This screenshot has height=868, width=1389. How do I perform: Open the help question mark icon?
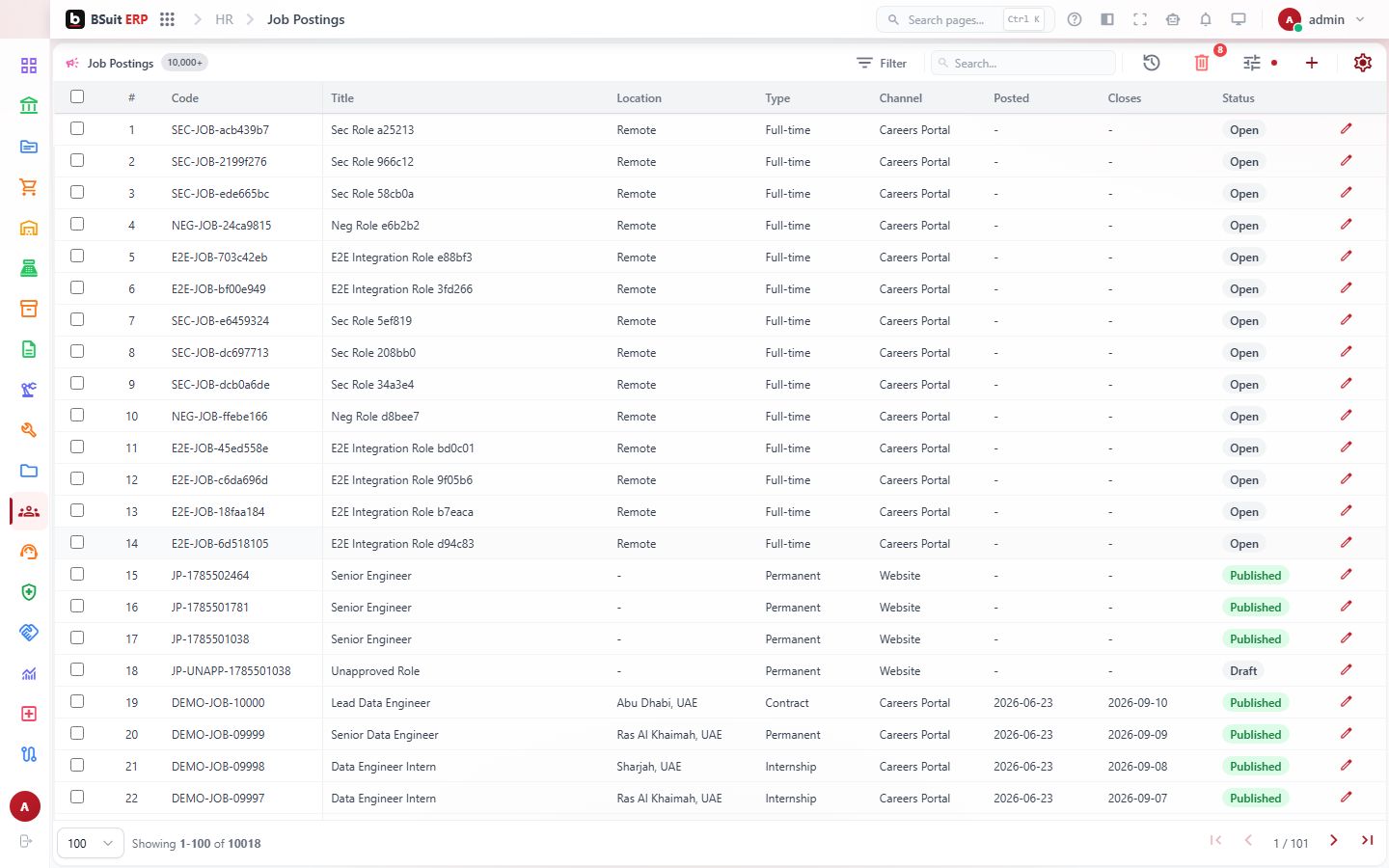coord(1075,19)
